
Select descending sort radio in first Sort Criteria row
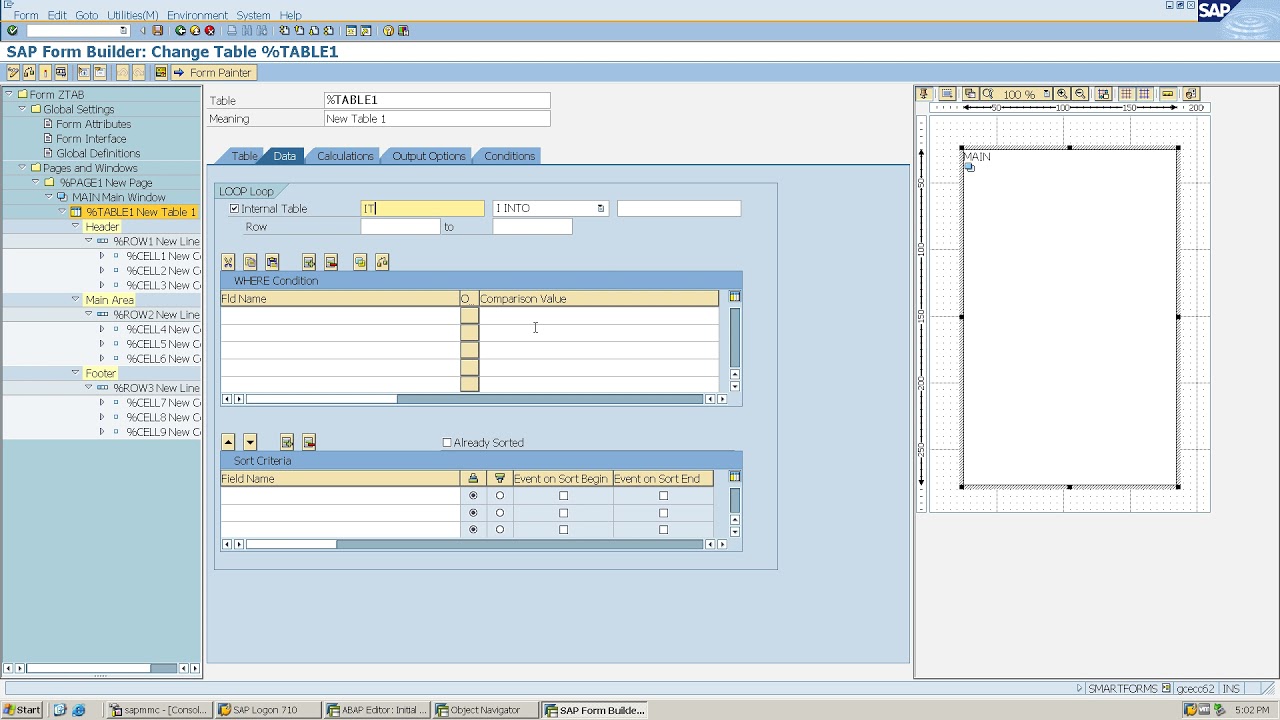pyautogui.click(x=500, y=496)
